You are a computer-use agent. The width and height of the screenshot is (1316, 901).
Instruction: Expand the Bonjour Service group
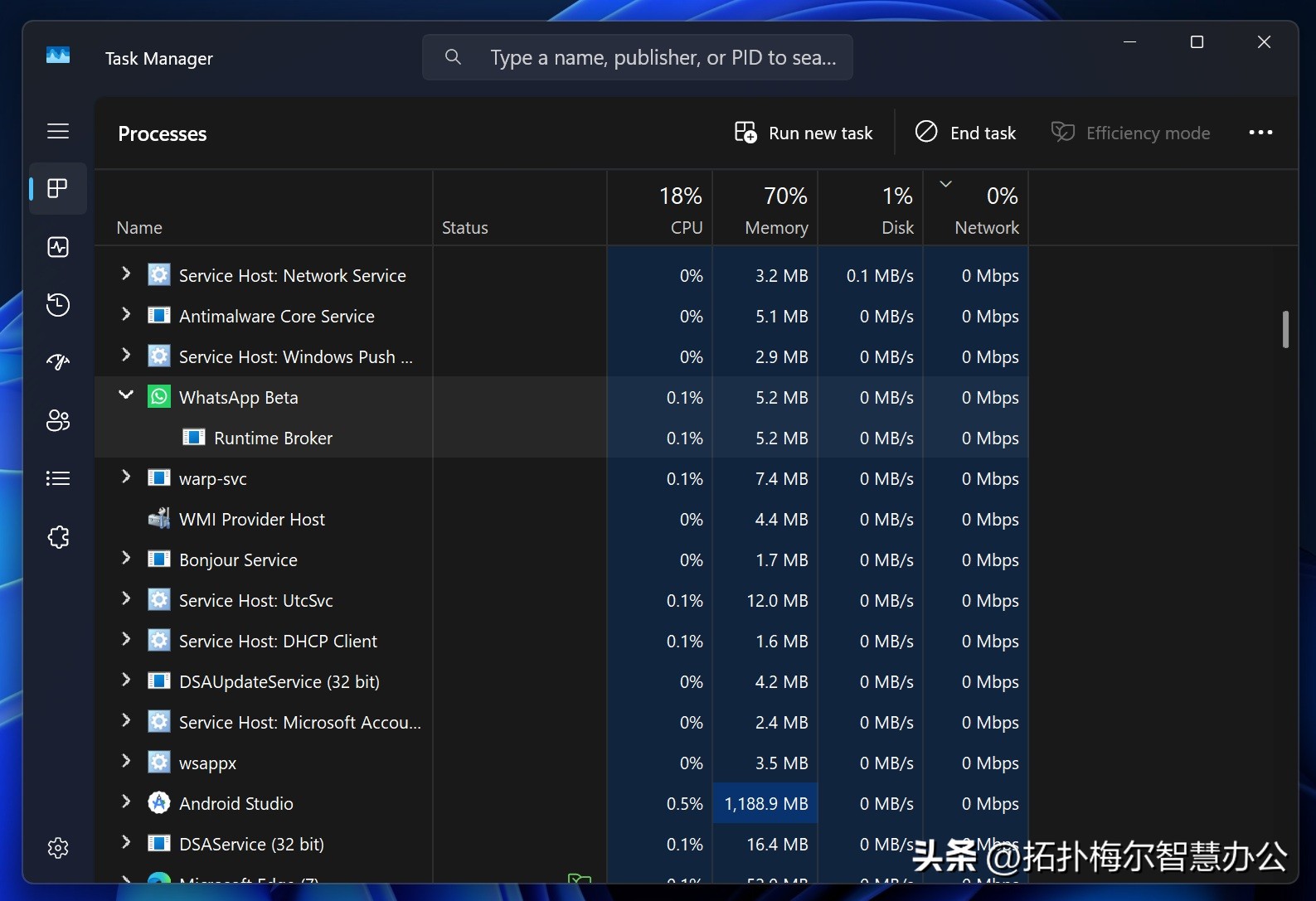[126, 558]
